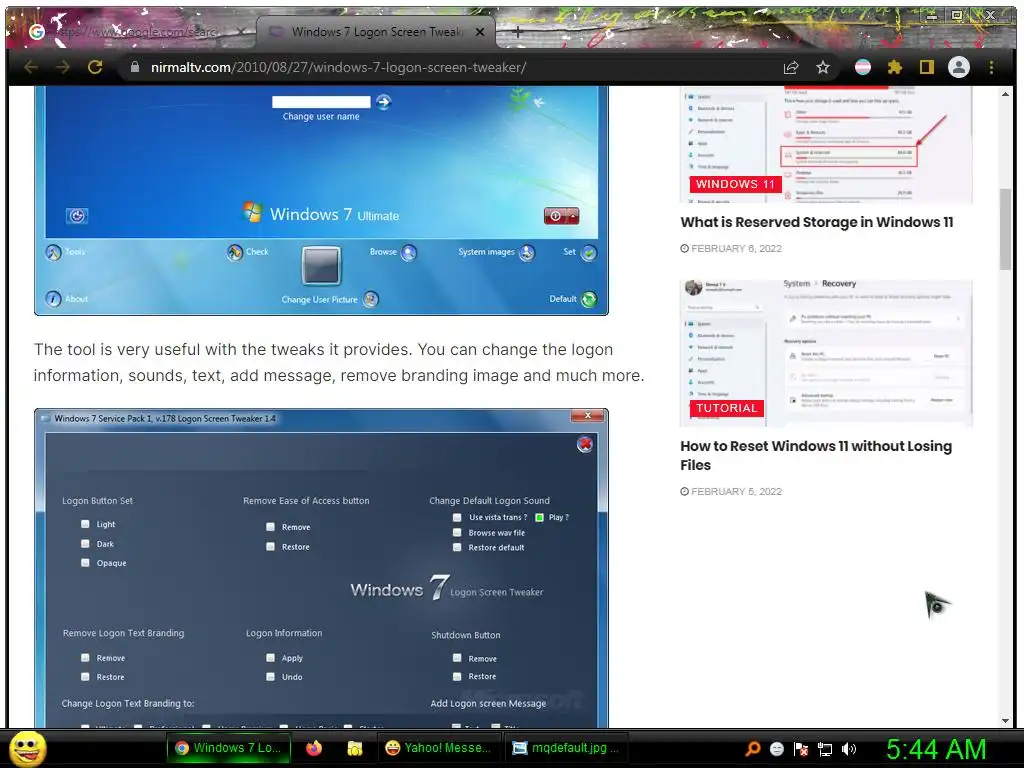Image resolution: width=1024 pixels, height=768 pixels.
Task: Click the Tools icon in the tweaker screenshot
Action: 54,252
